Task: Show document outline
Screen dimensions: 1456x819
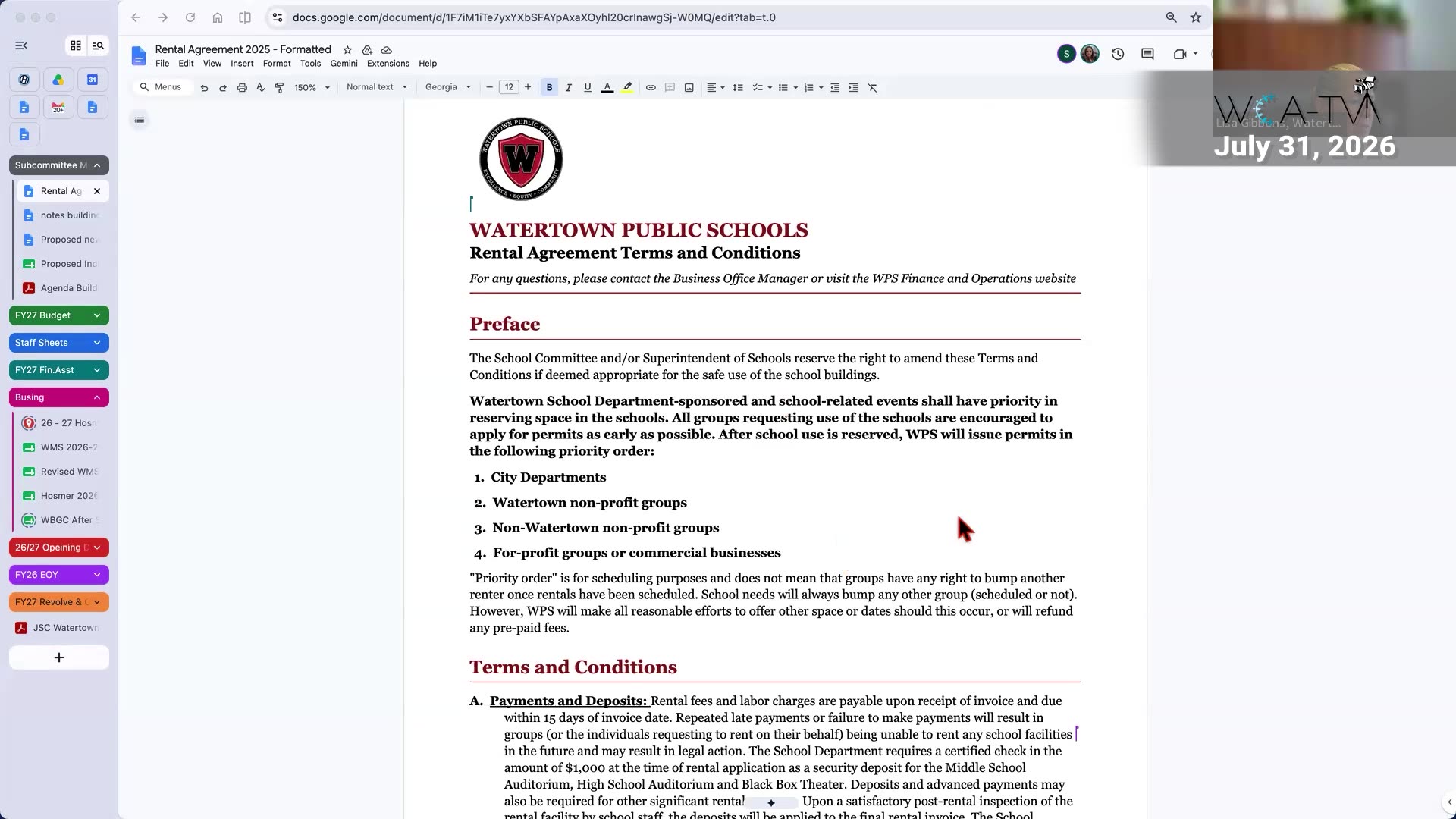Action: 140,120
